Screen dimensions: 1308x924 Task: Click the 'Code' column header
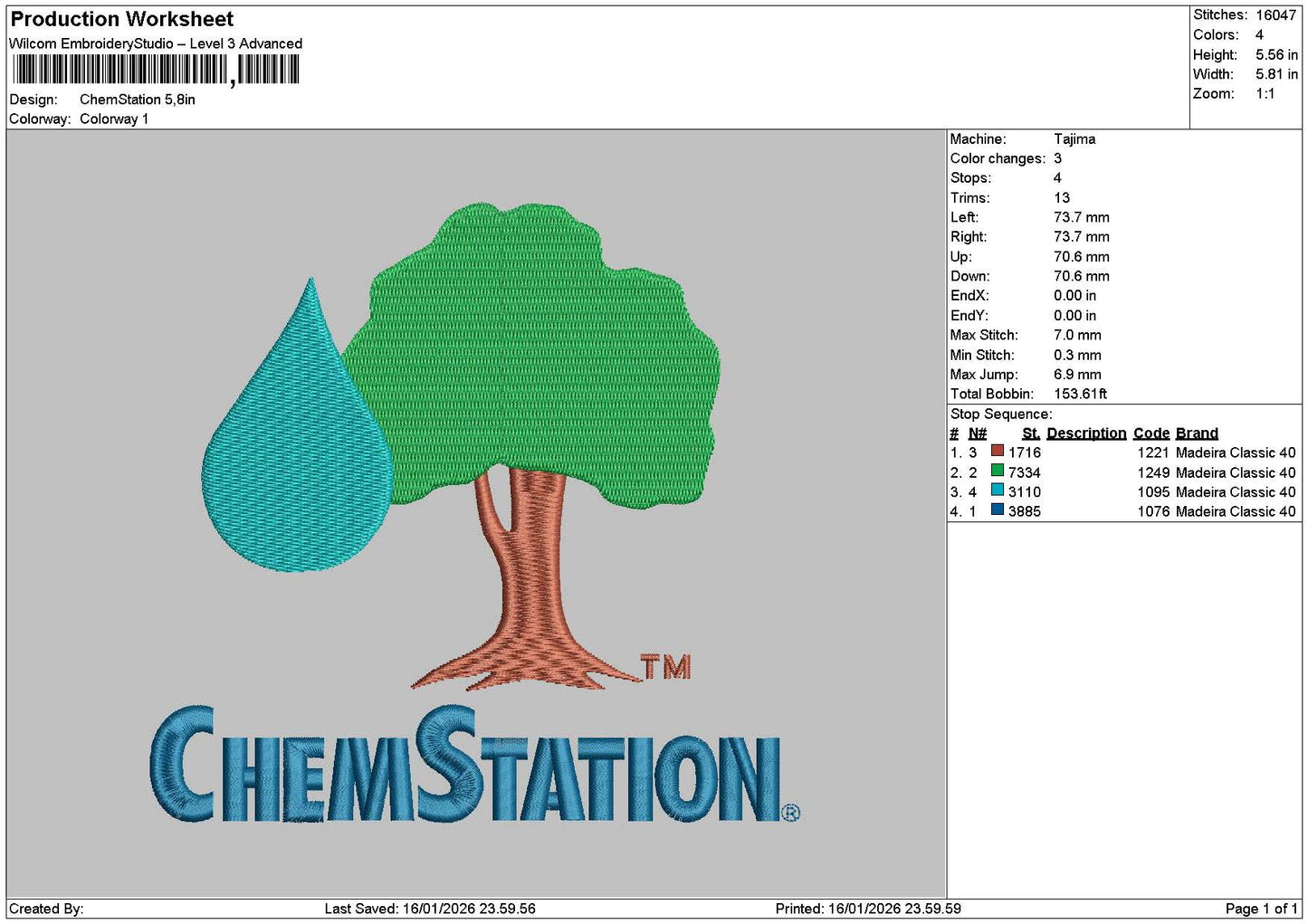[x=1151, y=433]
